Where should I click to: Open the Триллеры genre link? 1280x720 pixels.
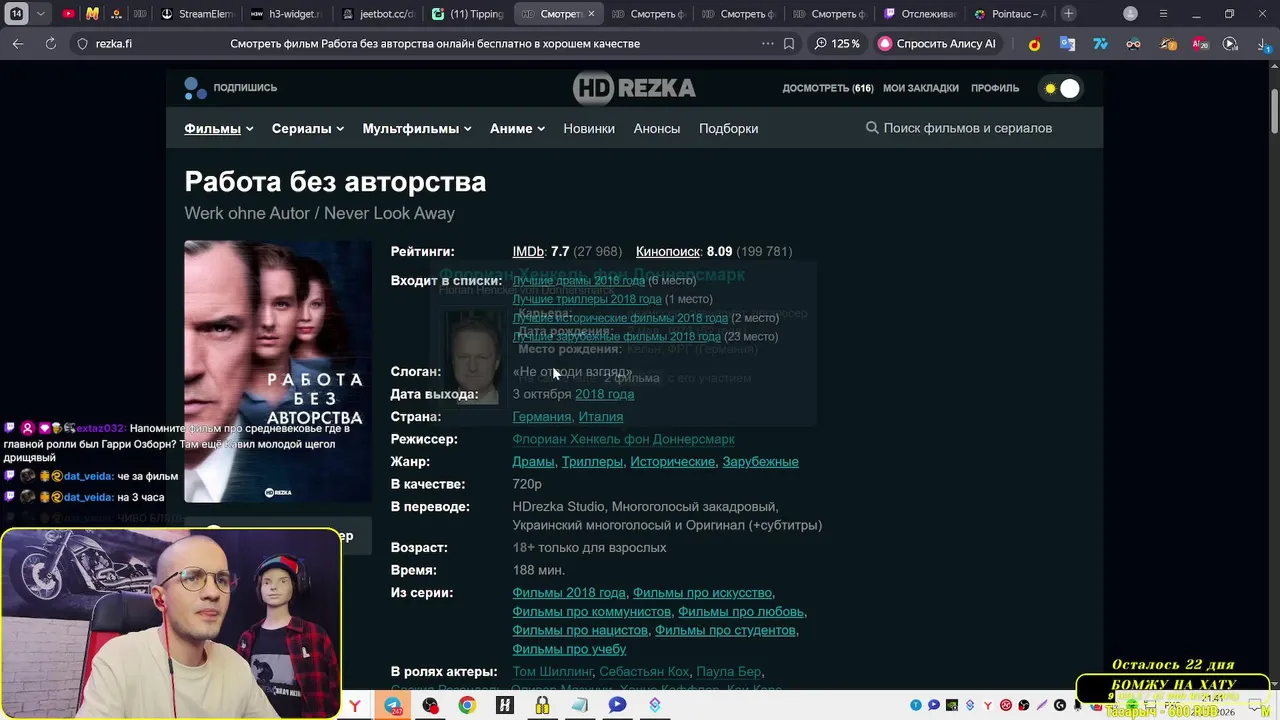(x=593, y=461)
